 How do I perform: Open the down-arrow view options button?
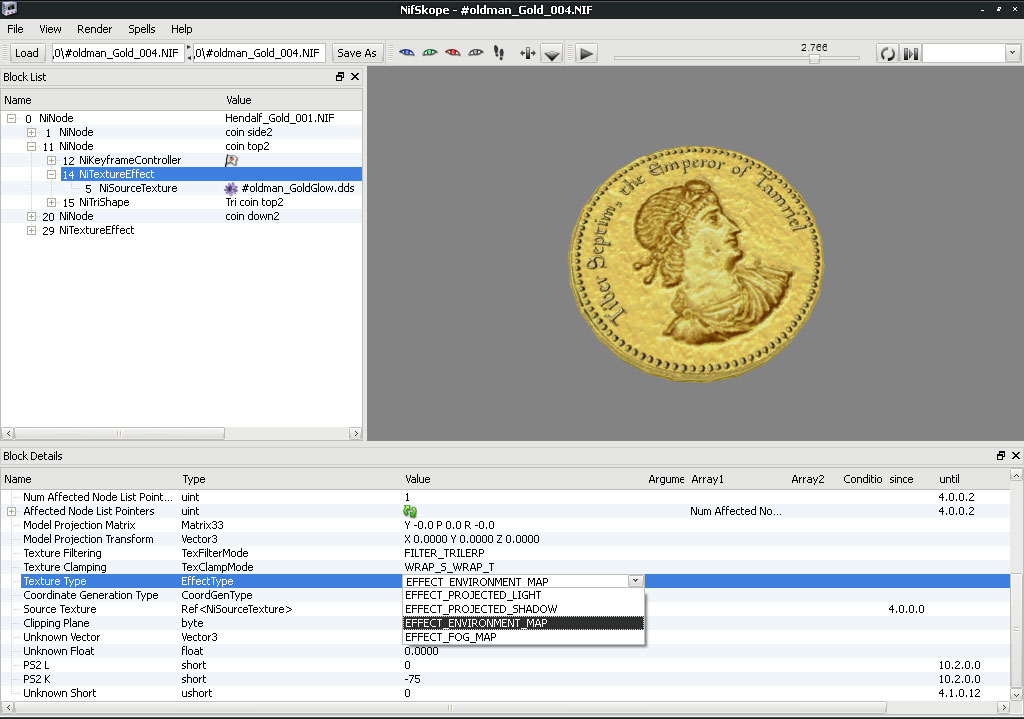[552, 54]
